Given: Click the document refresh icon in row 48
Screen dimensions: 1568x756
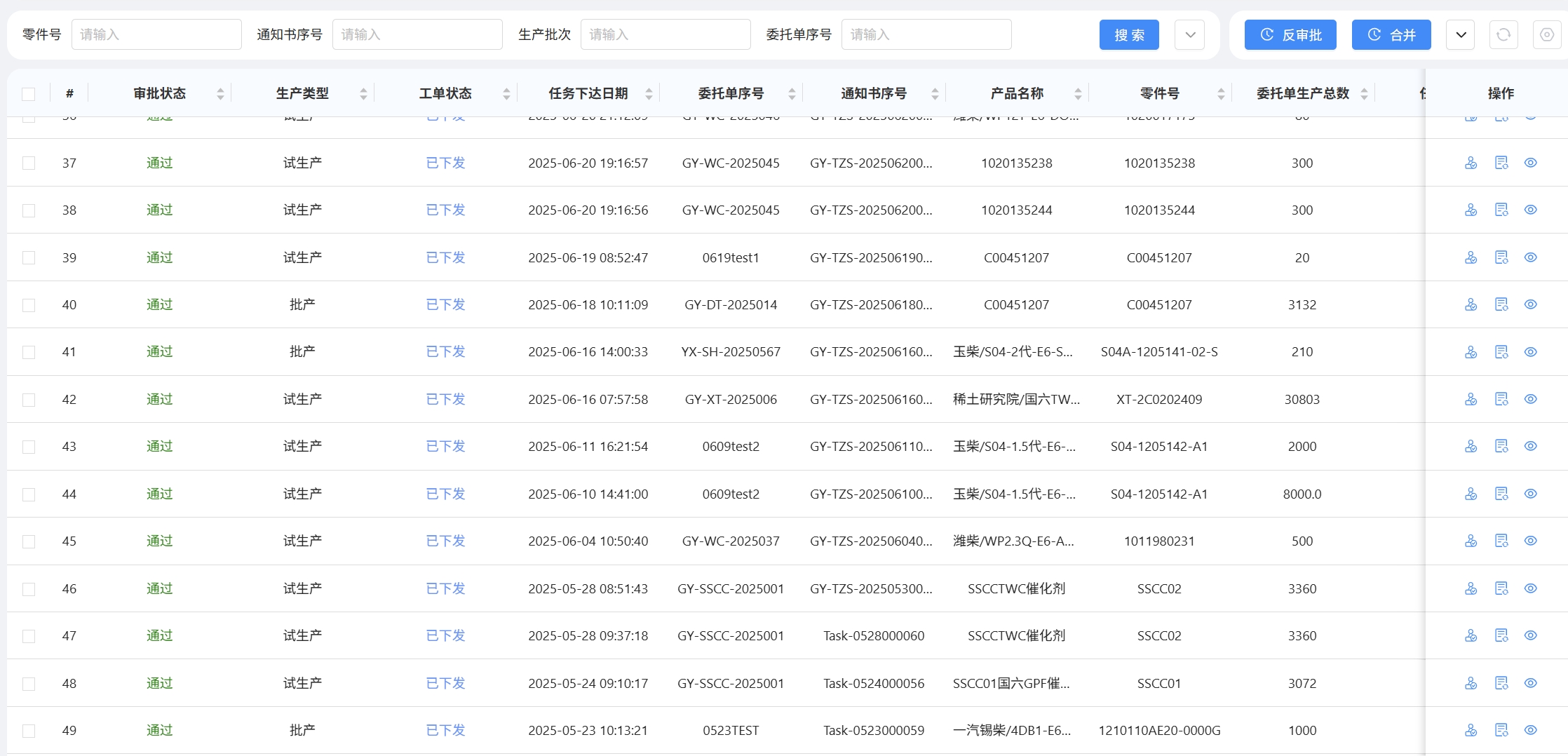Looking at the screenshot, I should coord(1501,683).
